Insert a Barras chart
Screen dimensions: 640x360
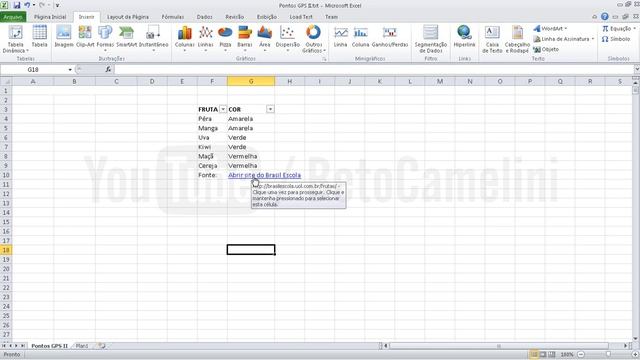pos(245,38)
